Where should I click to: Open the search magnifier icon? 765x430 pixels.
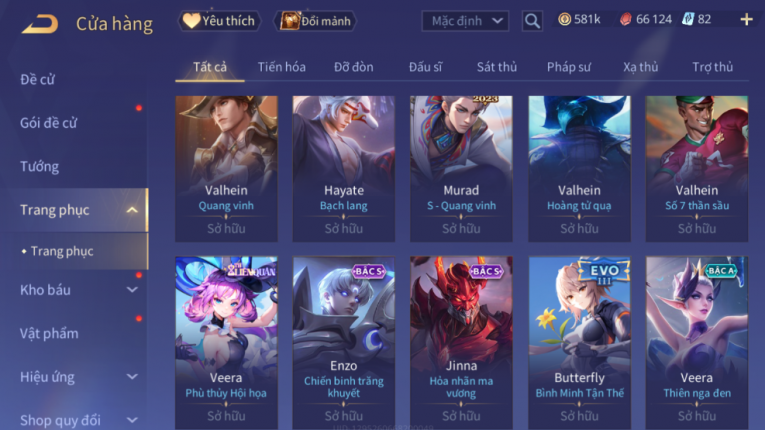pos(532,21)
